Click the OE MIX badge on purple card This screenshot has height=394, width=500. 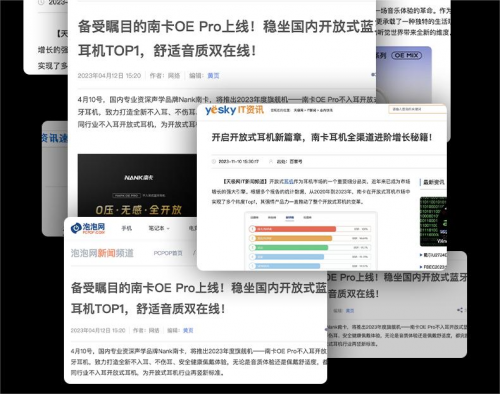tap(406, 55)
